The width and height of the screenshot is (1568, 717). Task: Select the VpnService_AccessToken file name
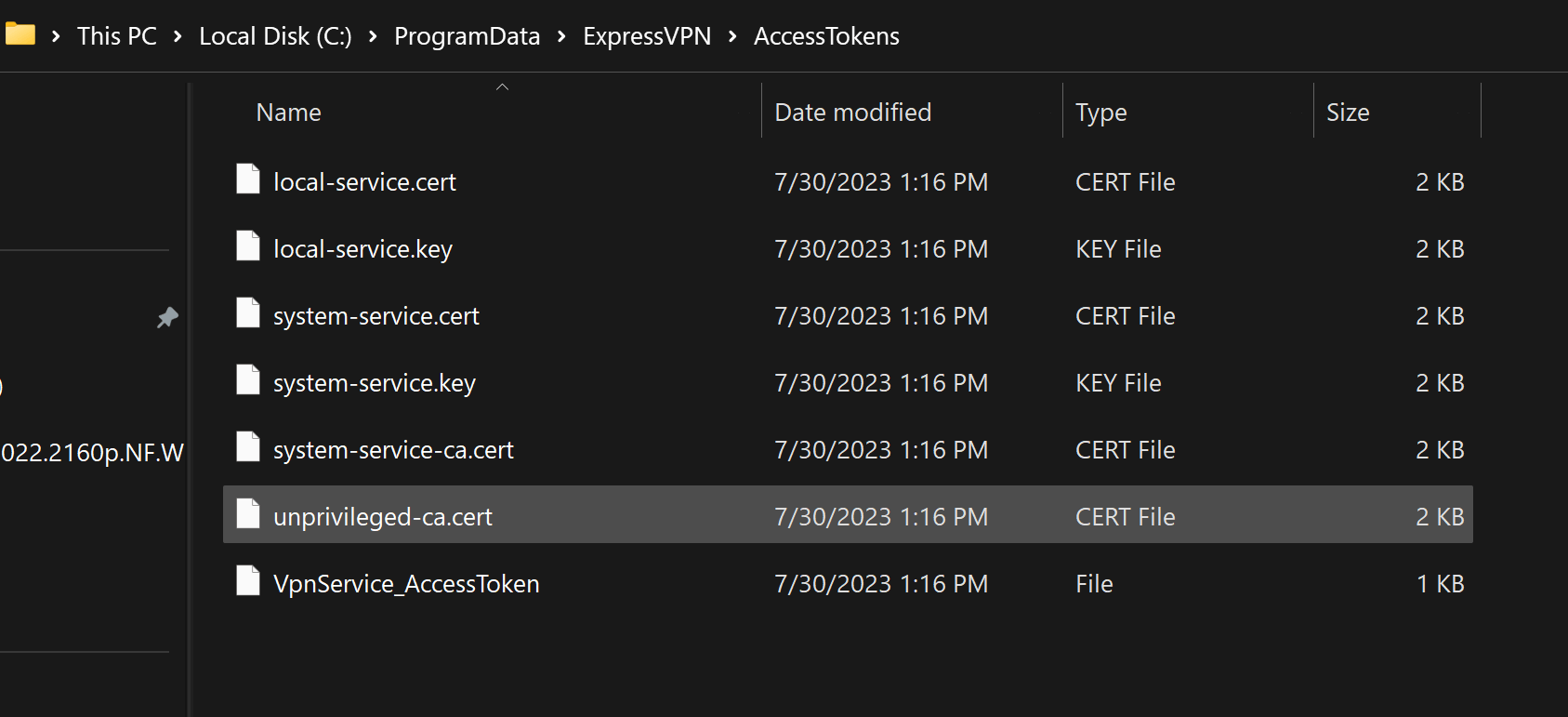(406, 584)
